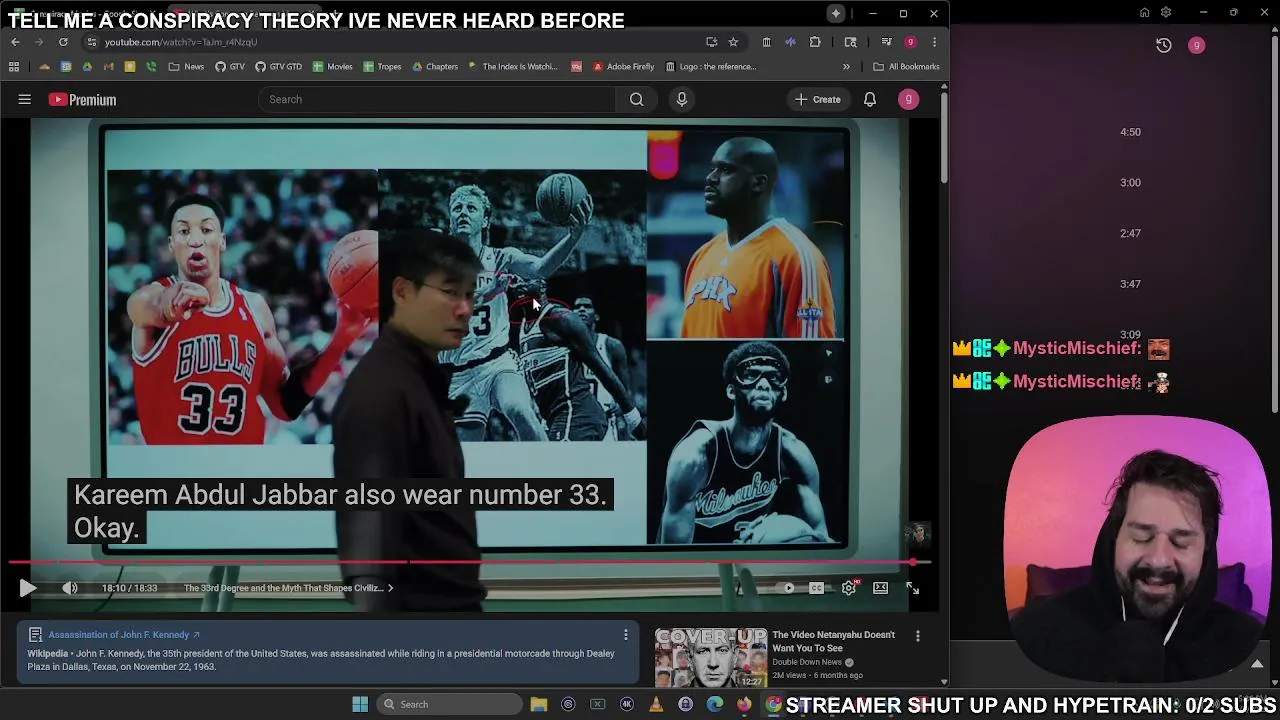Select the 4:50 entry in the right panel
This screenshot has height=720, width=1280.
(x=1130, y=132)
